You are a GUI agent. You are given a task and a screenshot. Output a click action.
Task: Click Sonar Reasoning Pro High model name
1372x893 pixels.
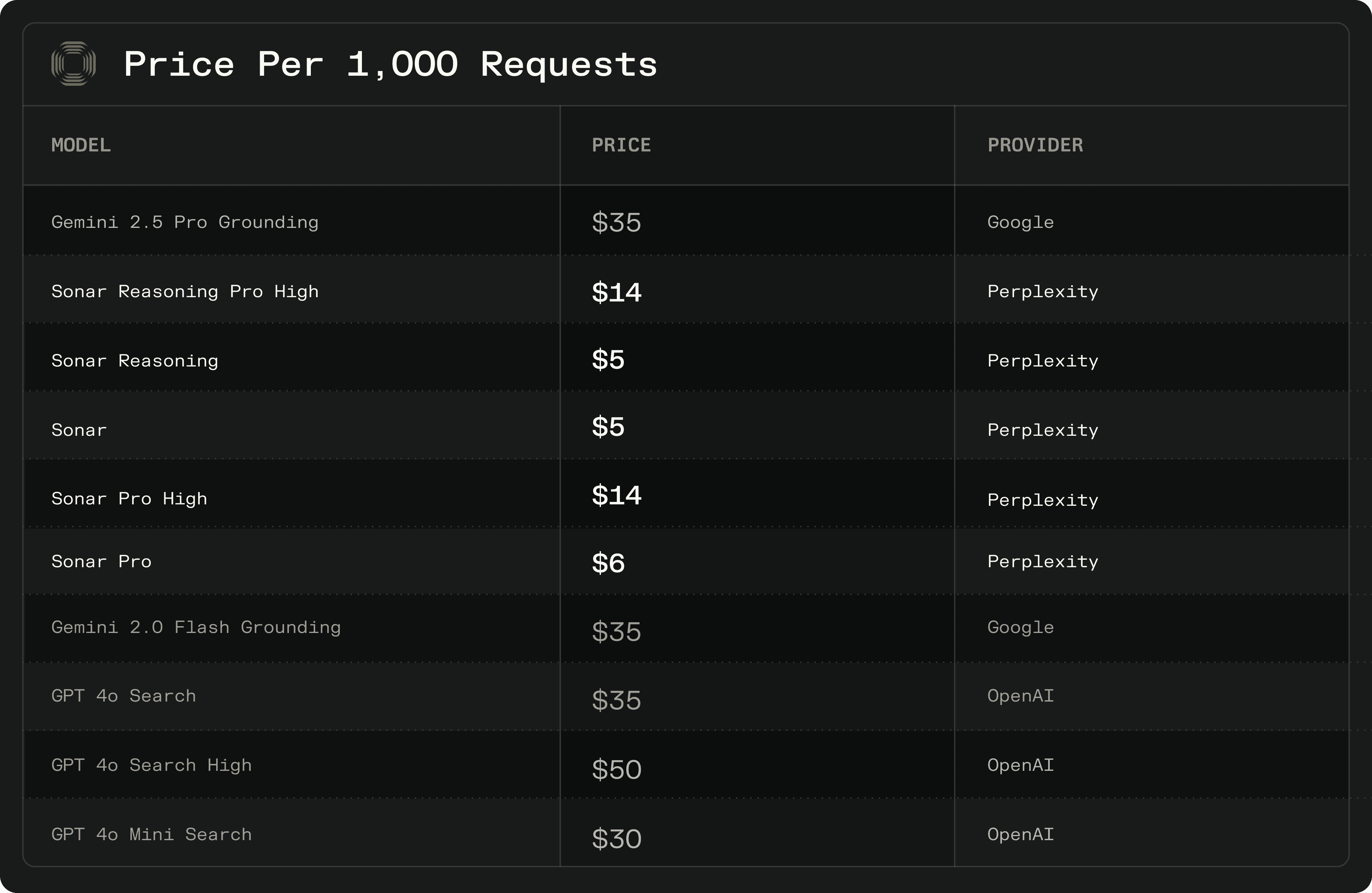click(185, 292)
